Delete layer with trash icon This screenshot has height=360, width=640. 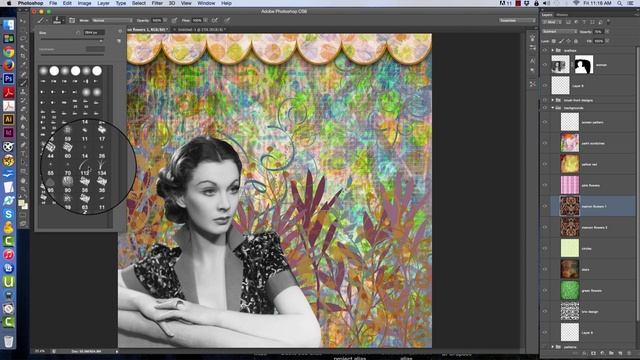(x=629, y=353)
